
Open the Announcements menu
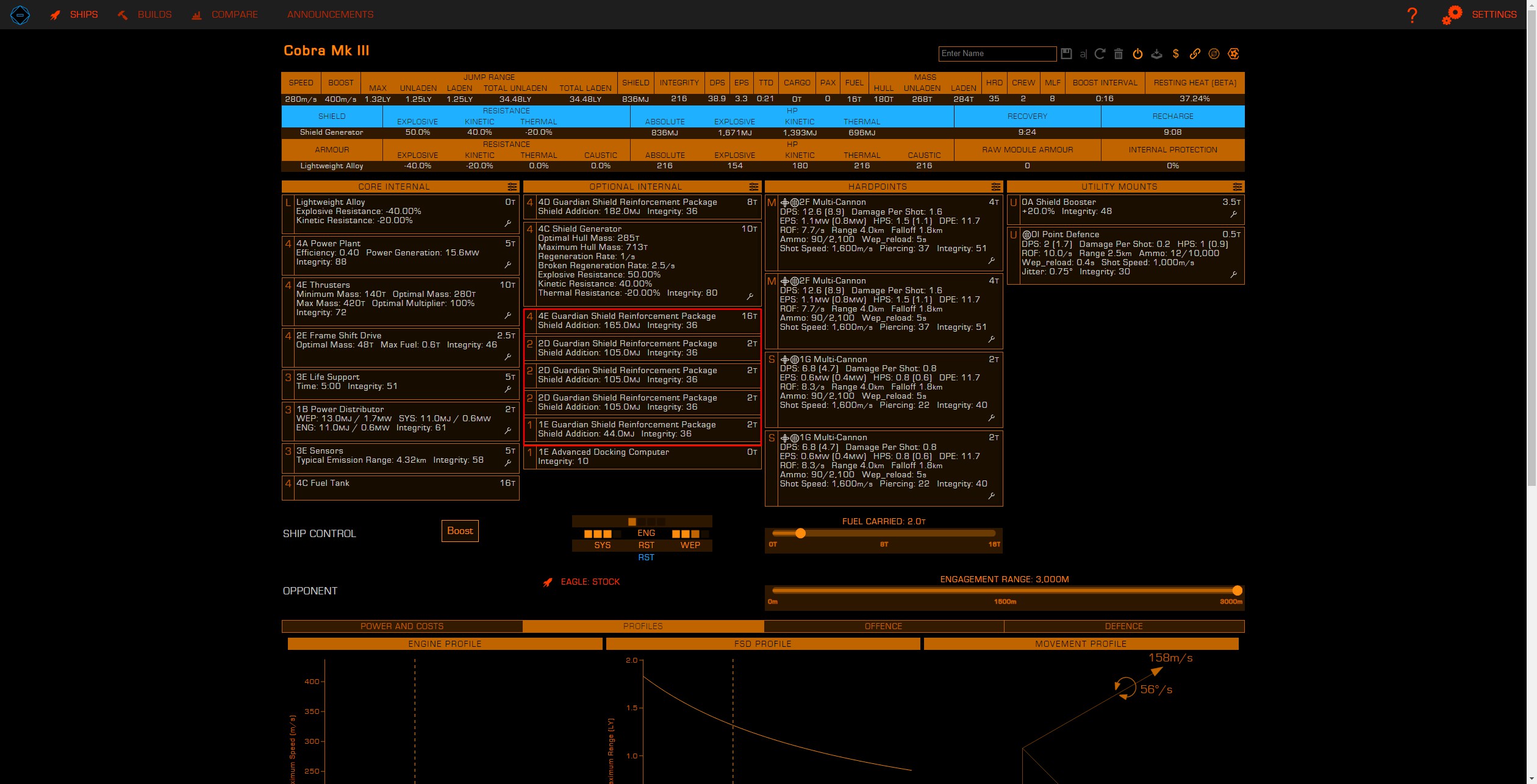331,15
